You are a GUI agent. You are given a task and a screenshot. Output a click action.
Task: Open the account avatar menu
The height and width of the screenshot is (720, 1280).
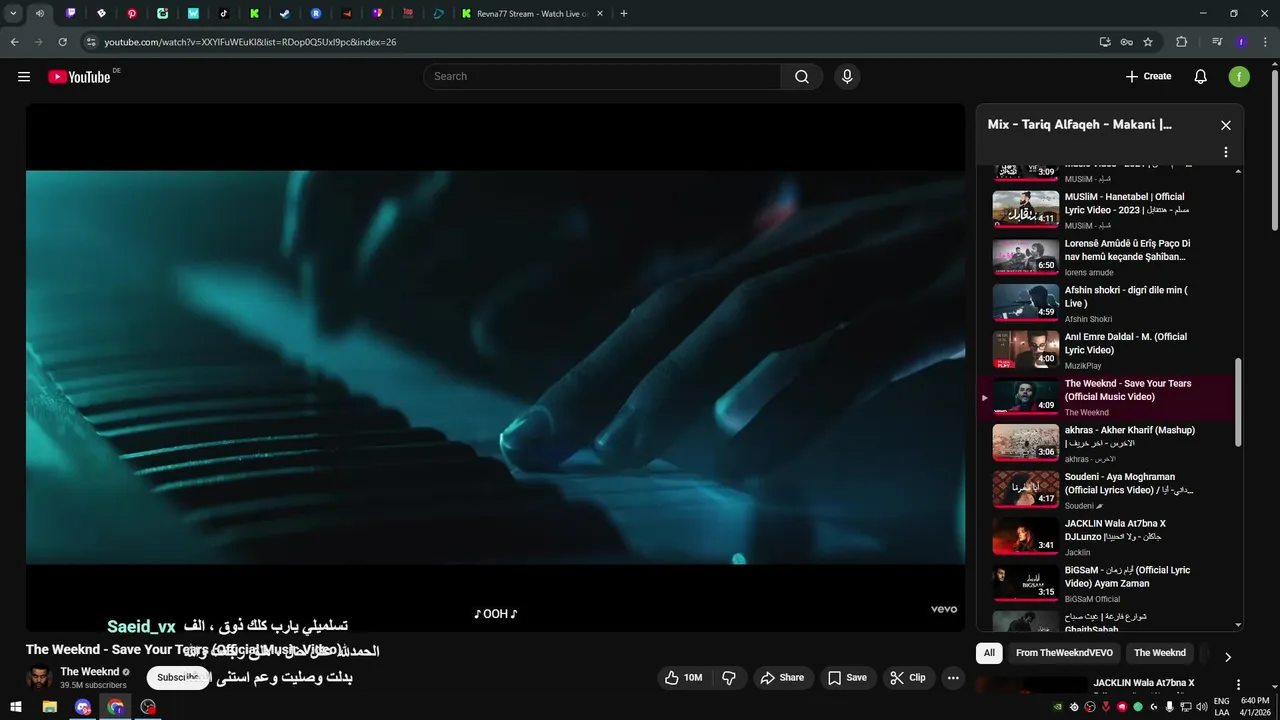[x=1239, y=77]
